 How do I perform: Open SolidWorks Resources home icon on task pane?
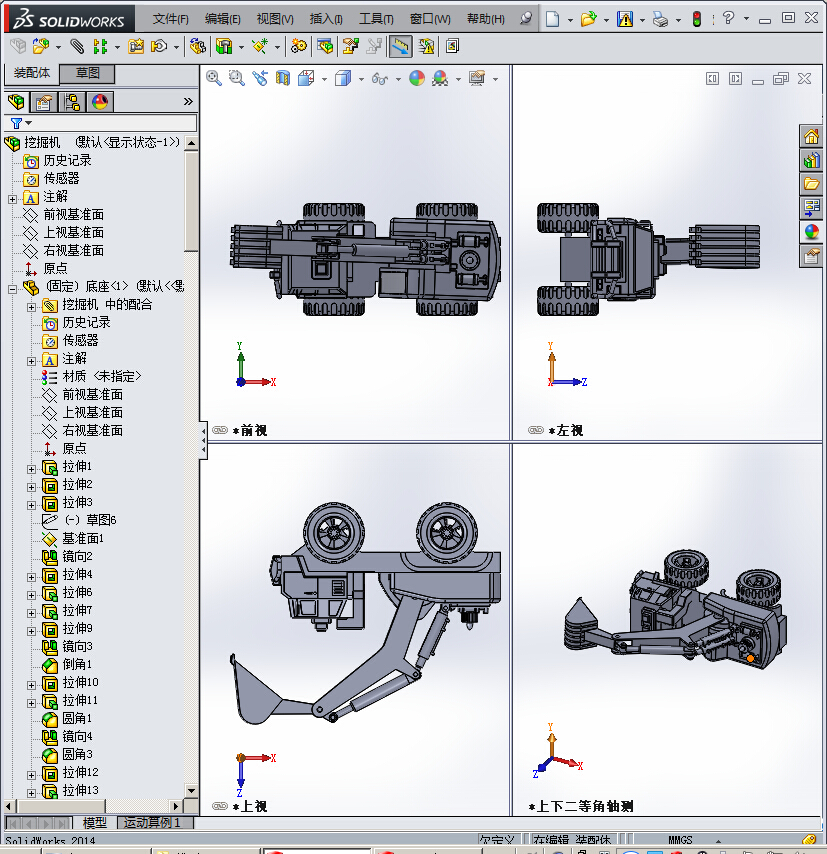811,136
